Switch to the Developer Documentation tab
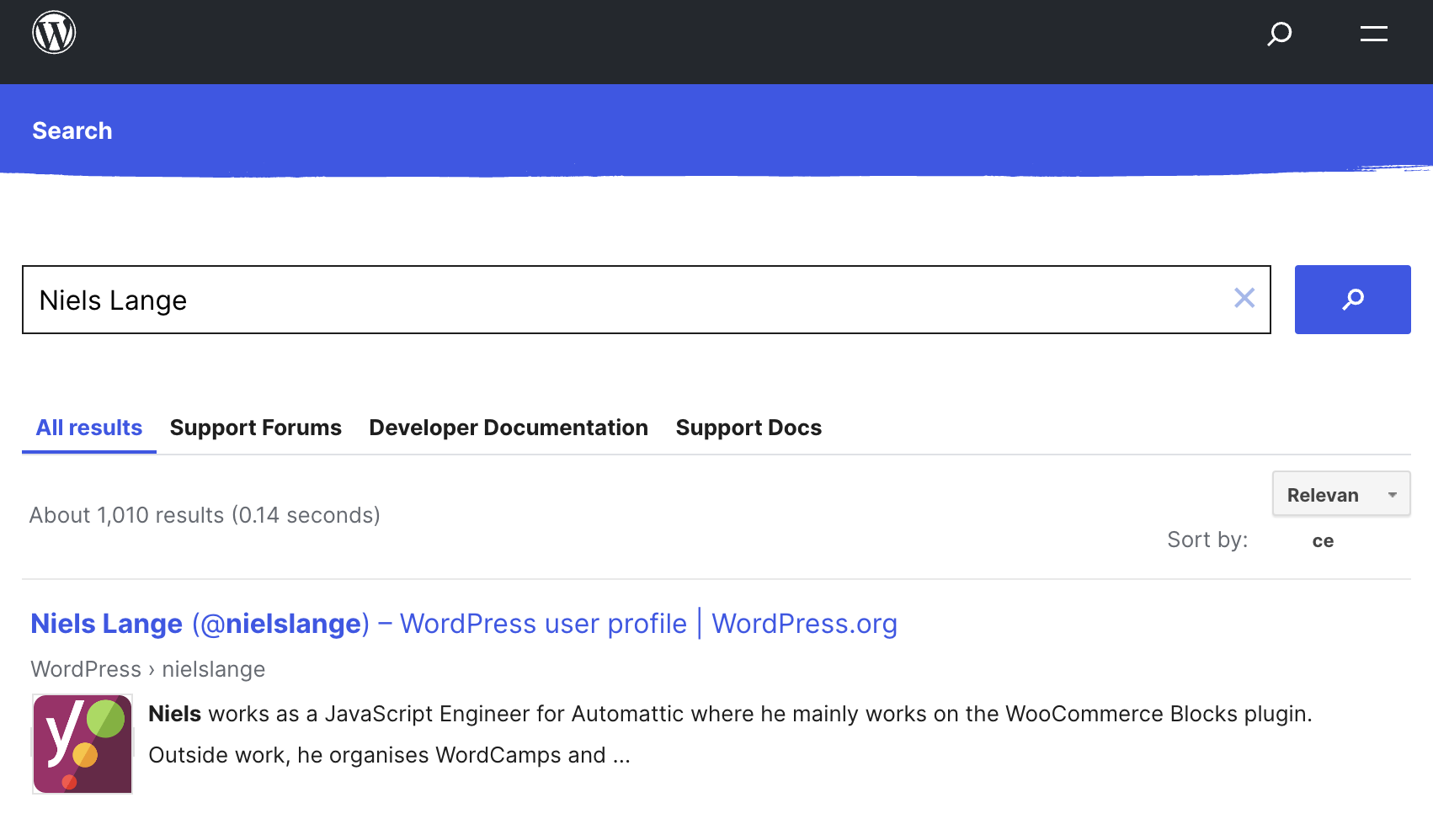Screen dimensions: 1433x840 coord(508,428)
